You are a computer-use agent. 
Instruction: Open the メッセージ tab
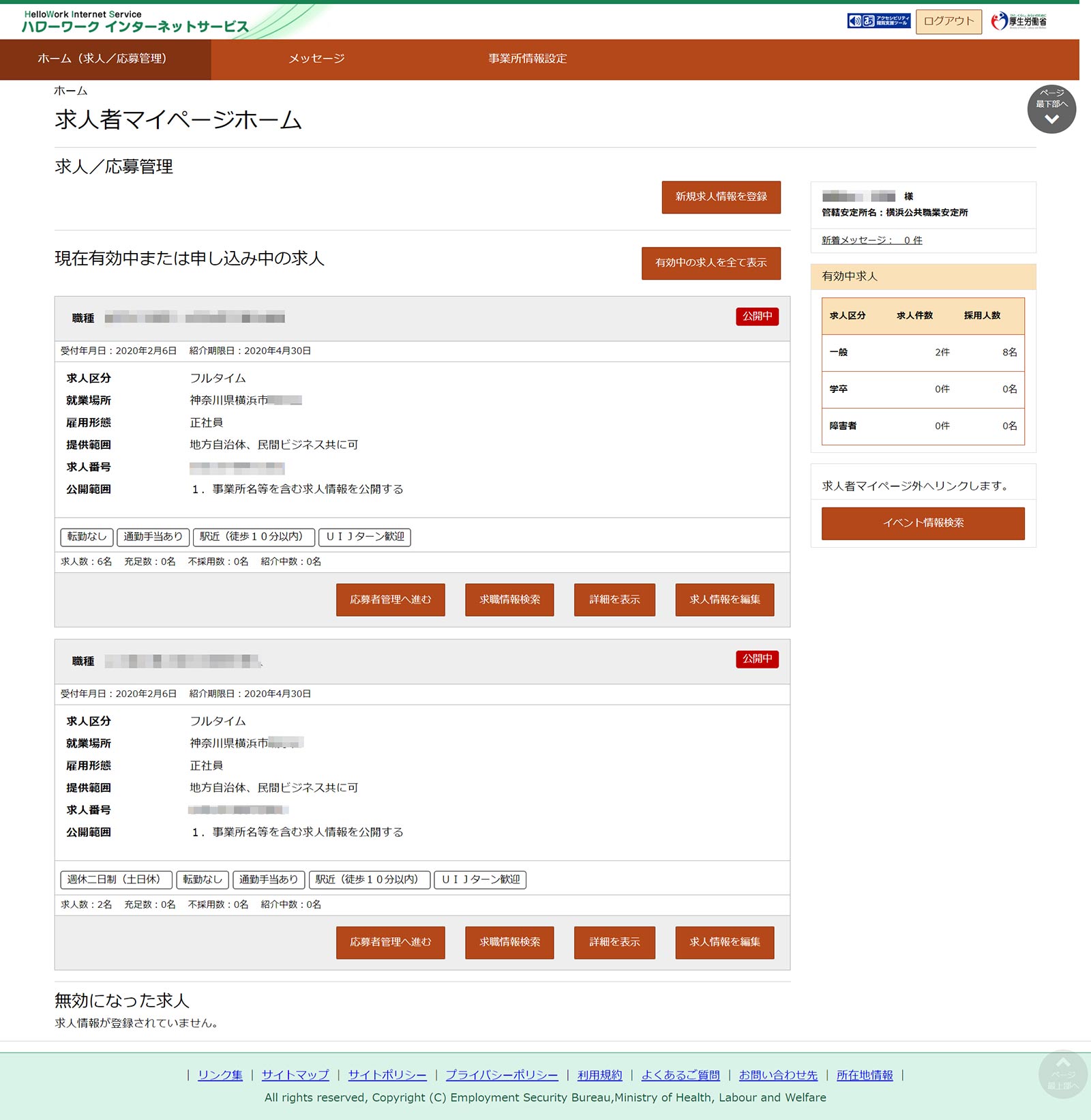tap(316, 59)
